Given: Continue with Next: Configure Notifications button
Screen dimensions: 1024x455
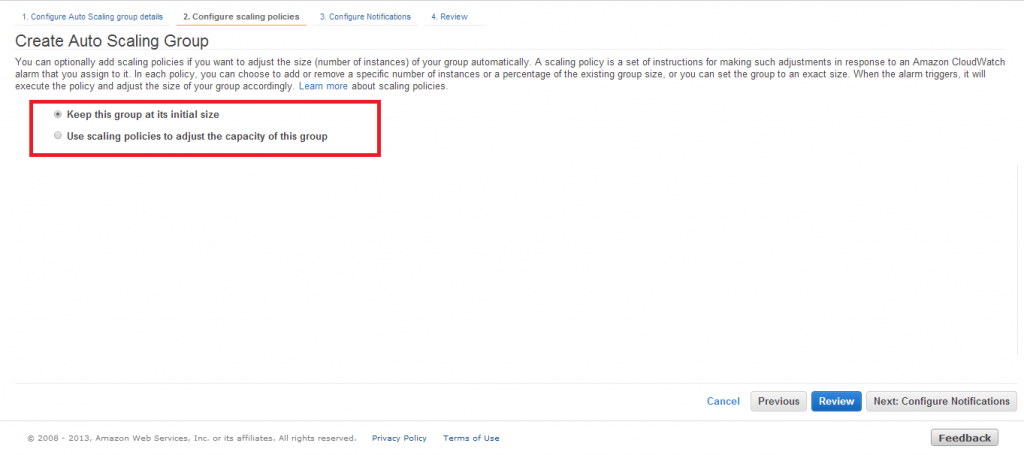Looking at the screenshot, I should click(x=941, y=401).
